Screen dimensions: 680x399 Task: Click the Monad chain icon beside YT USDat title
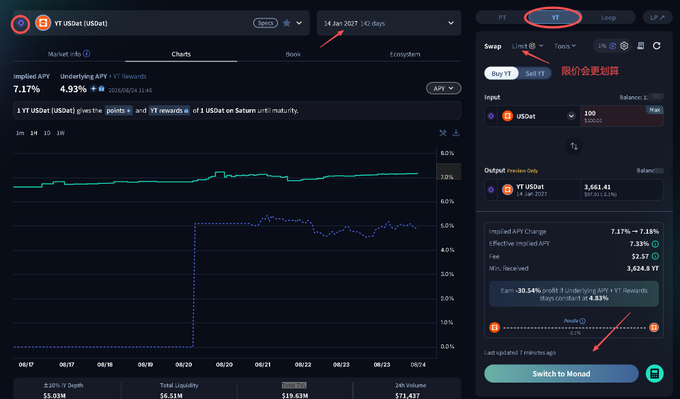(21, 23)
